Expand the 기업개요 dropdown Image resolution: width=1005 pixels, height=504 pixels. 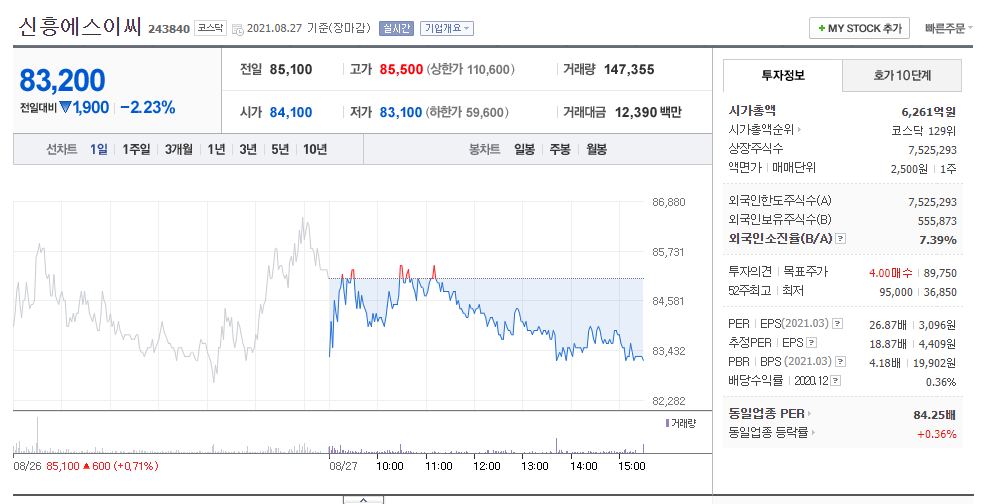447,28
